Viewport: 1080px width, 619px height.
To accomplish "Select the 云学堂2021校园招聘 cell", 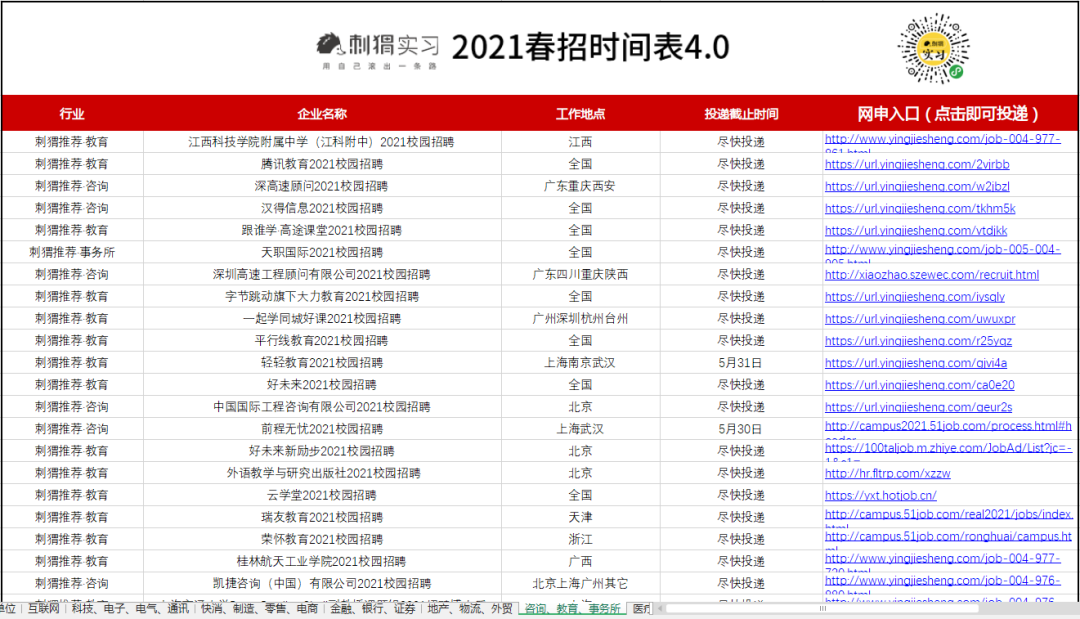I will (x=322, y=494).
